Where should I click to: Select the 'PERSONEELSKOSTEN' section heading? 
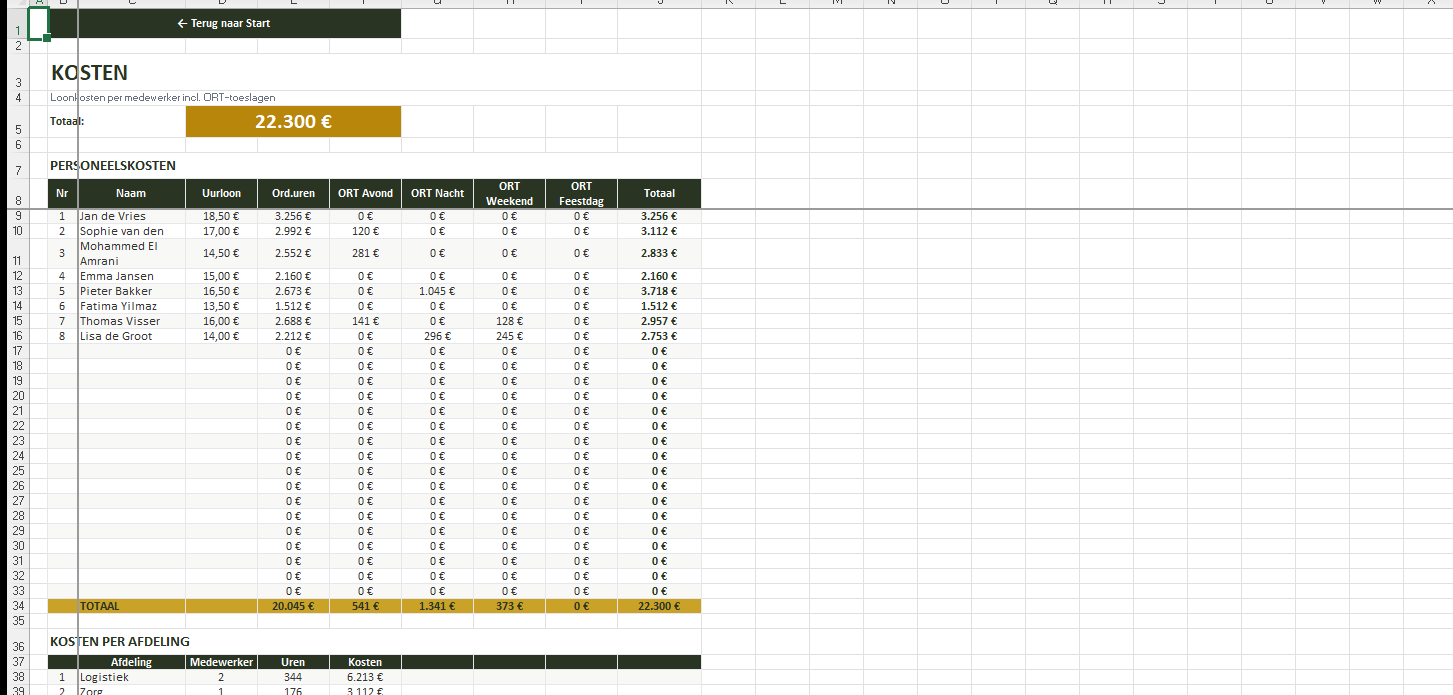pos(113,166)
